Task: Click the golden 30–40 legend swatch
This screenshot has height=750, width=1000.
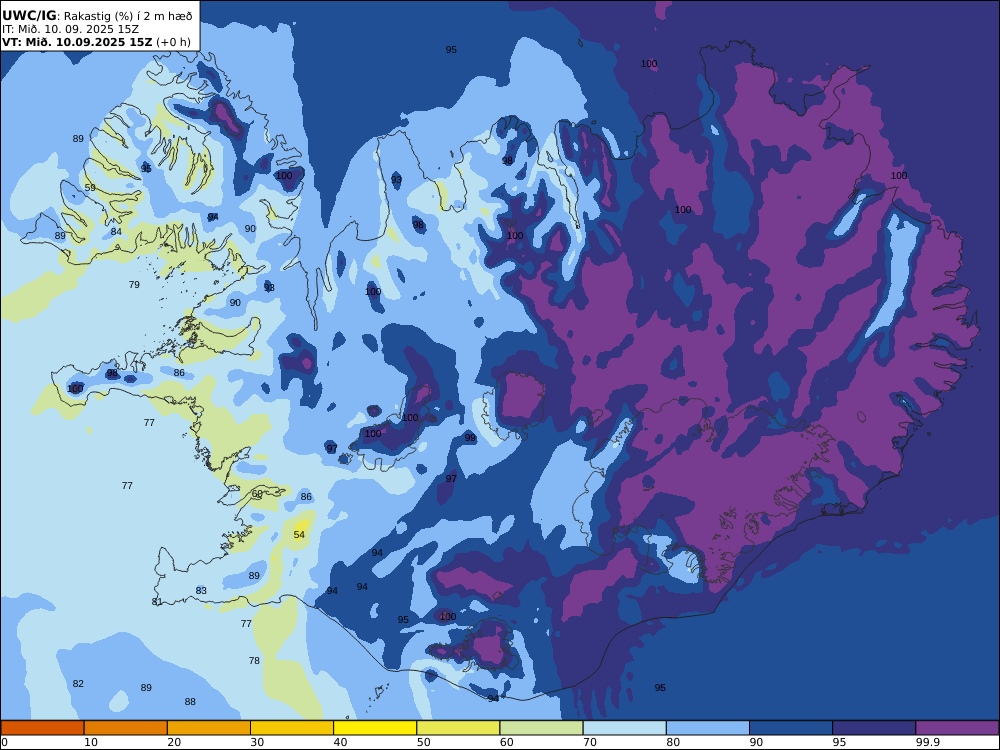Action: click(292, 728)
